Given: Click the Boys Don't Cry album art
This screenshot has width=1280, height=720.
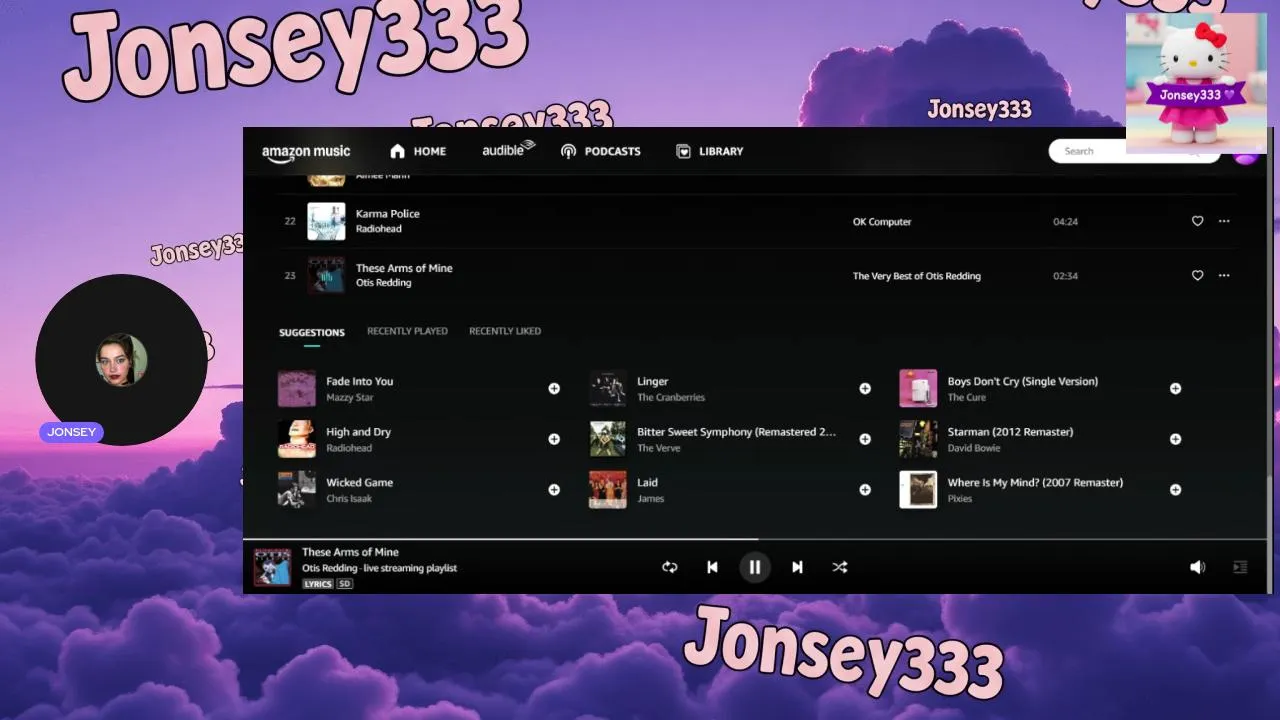Looking at the screenshot, I should [918, 388].
